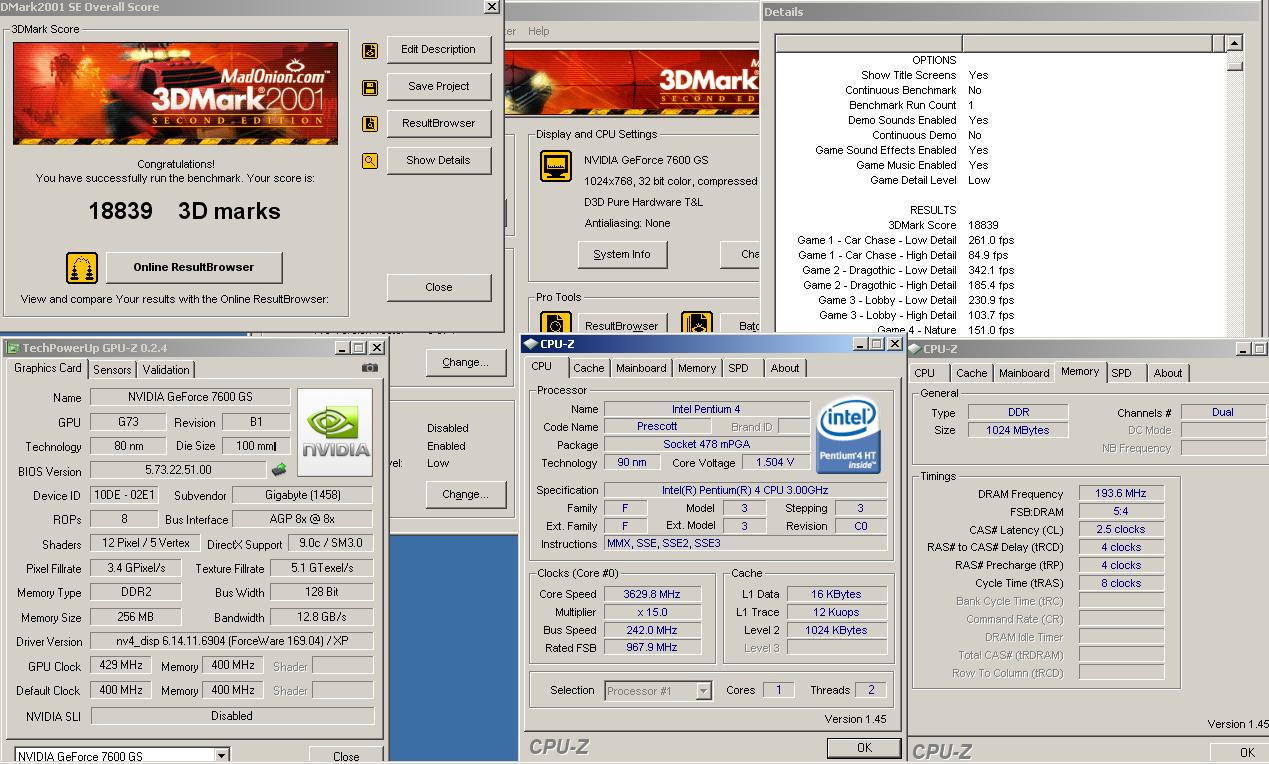Screen dimensions: 1269x764
Task: Click the Specification field in CPU-Z
Action: tap(745, 490)
